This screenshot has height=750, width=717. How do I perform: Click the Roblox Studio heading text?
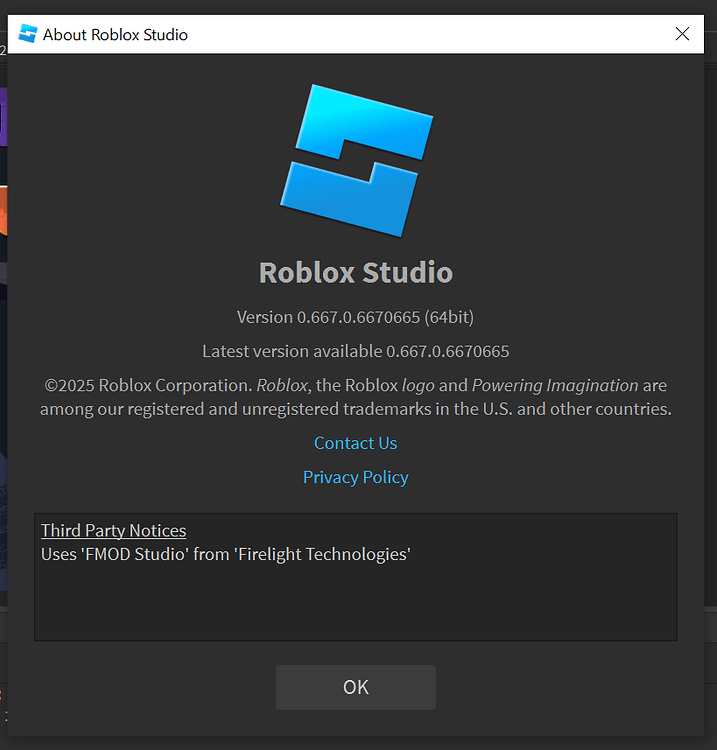coord(356,273)
